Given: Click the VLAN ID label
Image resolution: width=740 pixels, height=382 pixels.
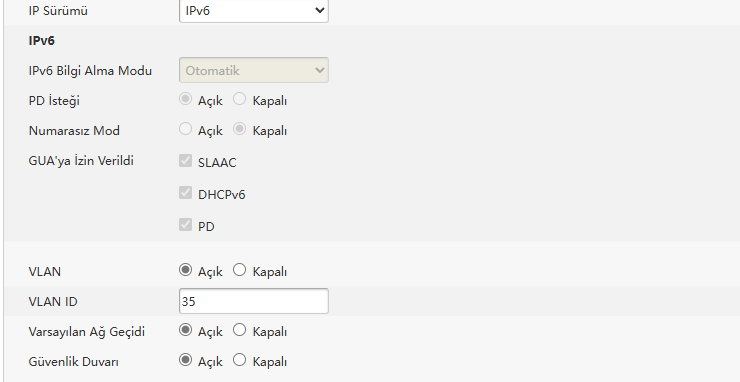Looking at the screenshot, I should point(53,302).
